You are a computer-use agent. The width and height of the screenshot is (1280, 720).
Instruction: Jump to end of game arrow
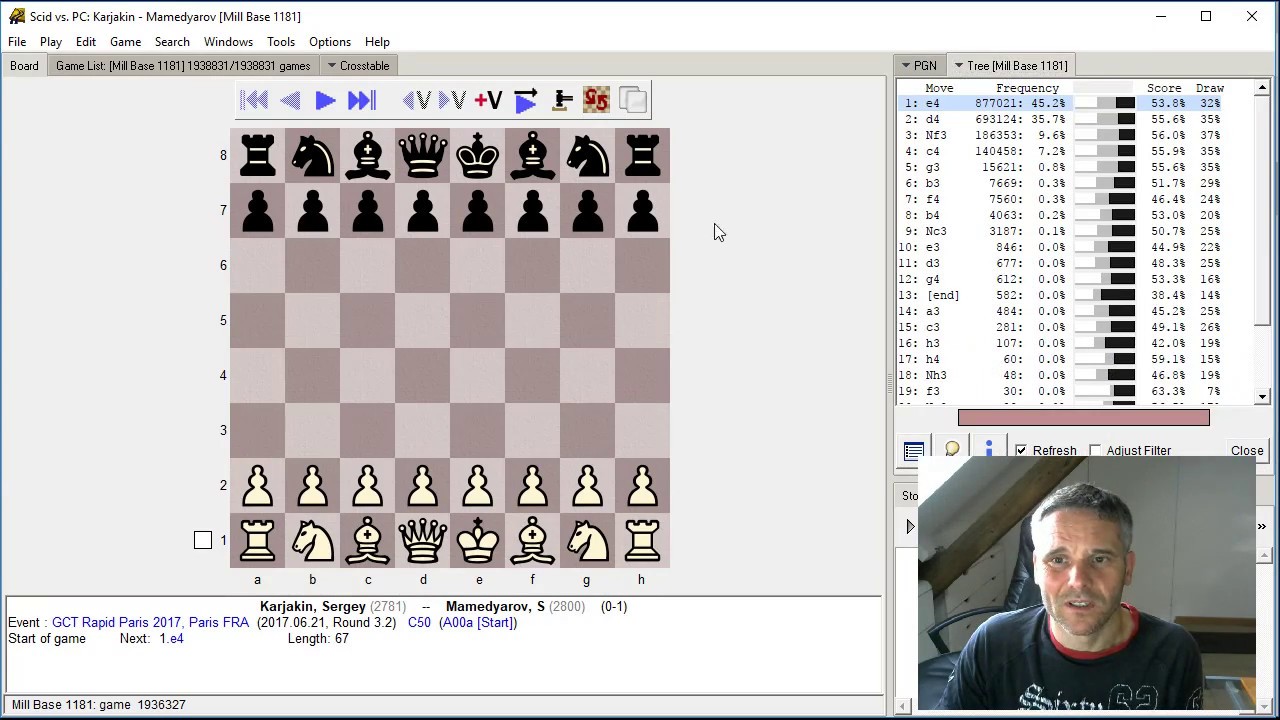coord(361,100)
